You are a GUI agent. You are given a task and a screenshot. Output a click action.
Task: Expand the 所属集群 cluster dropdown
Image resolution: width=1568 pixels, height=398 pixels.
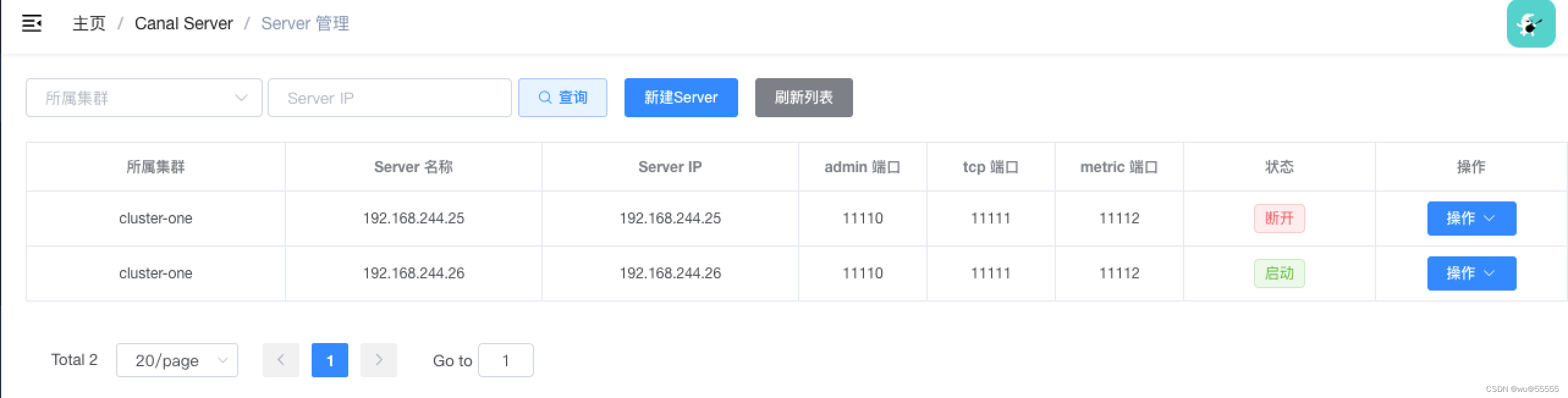tap(144, 98)
